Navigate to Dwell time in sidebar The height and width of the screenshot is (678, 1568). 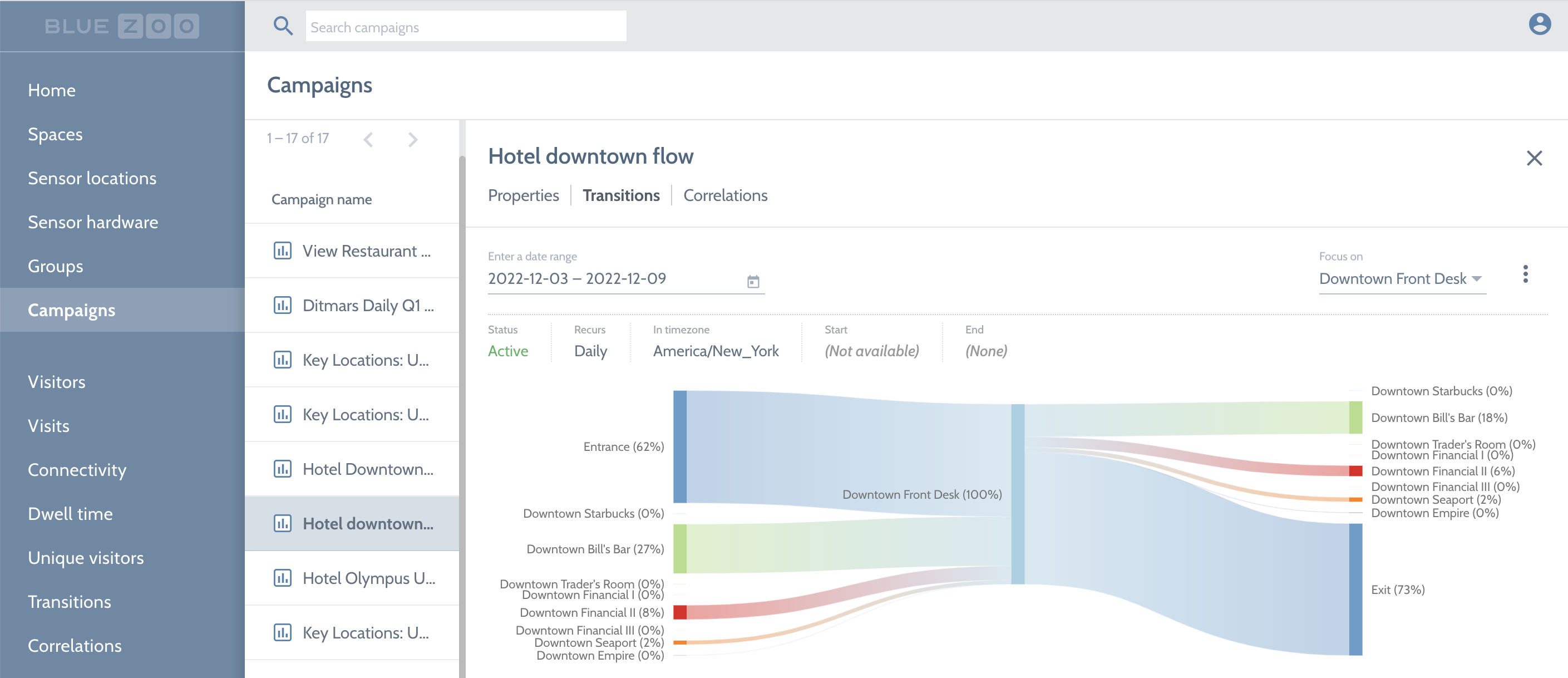tap(70, 514)
